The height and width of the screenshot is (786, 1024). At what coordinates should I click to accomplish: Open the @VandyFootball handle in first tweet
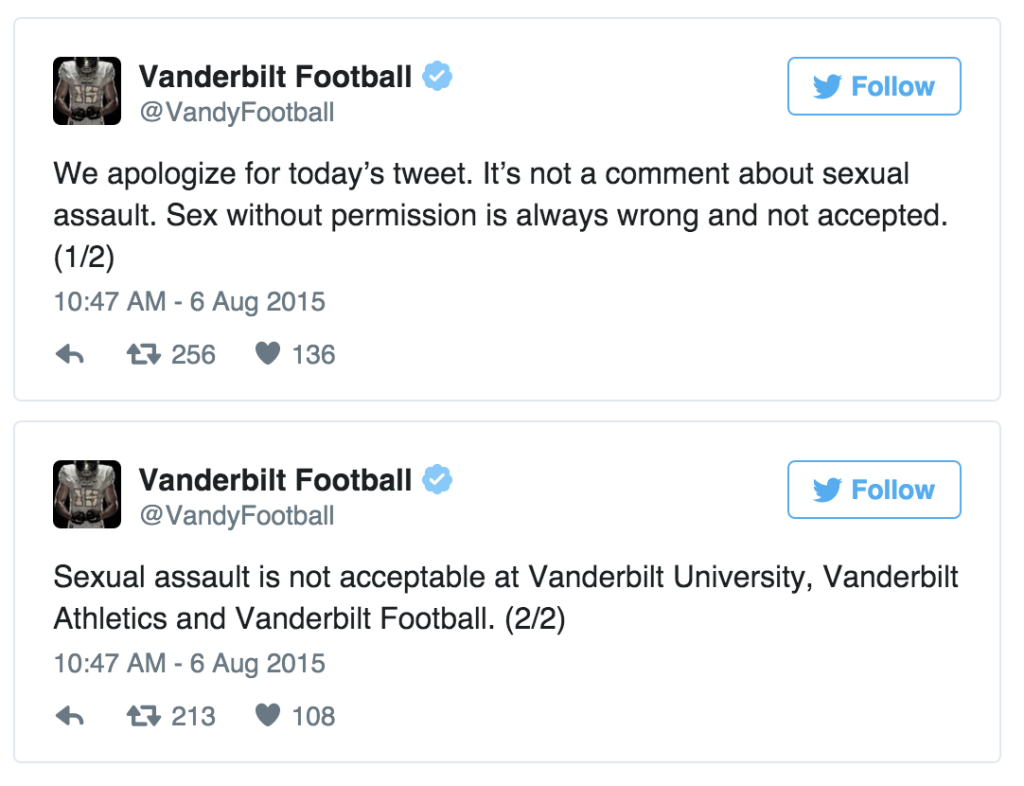(x=236, y=112)
